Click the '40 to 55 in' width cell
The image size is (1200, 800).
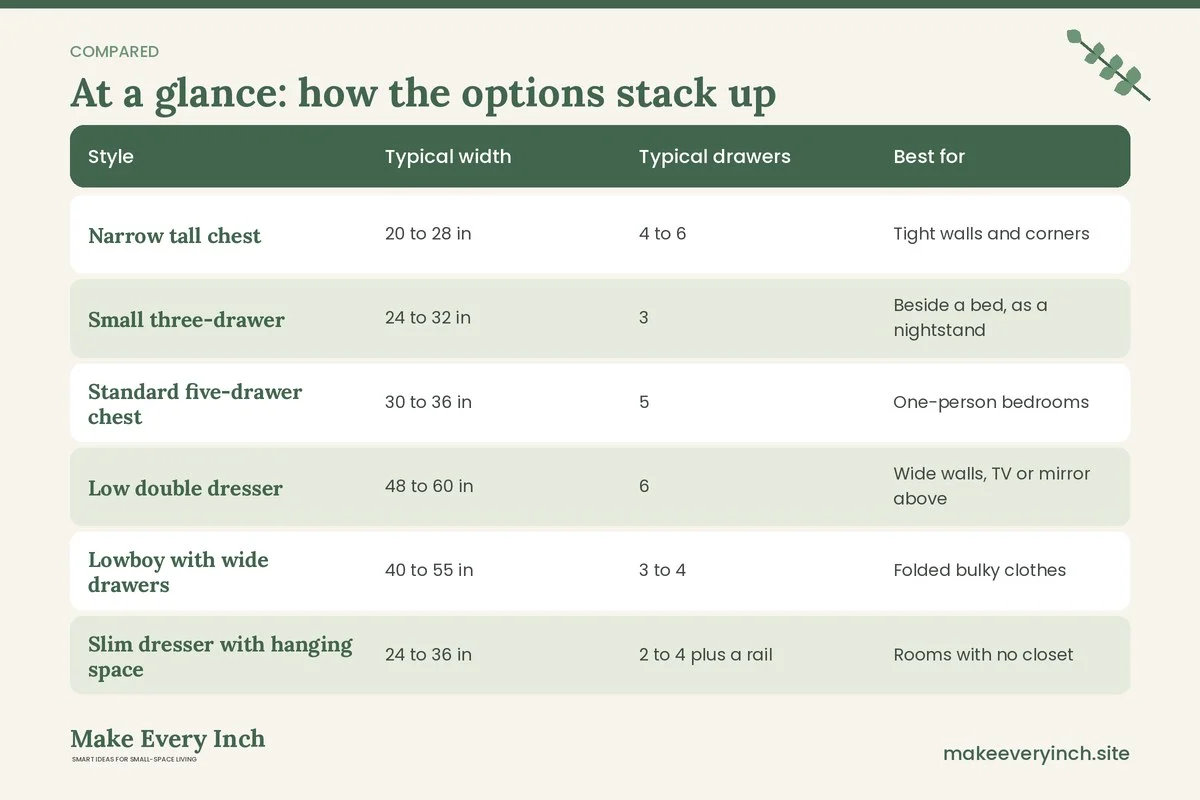pos(429,570)
